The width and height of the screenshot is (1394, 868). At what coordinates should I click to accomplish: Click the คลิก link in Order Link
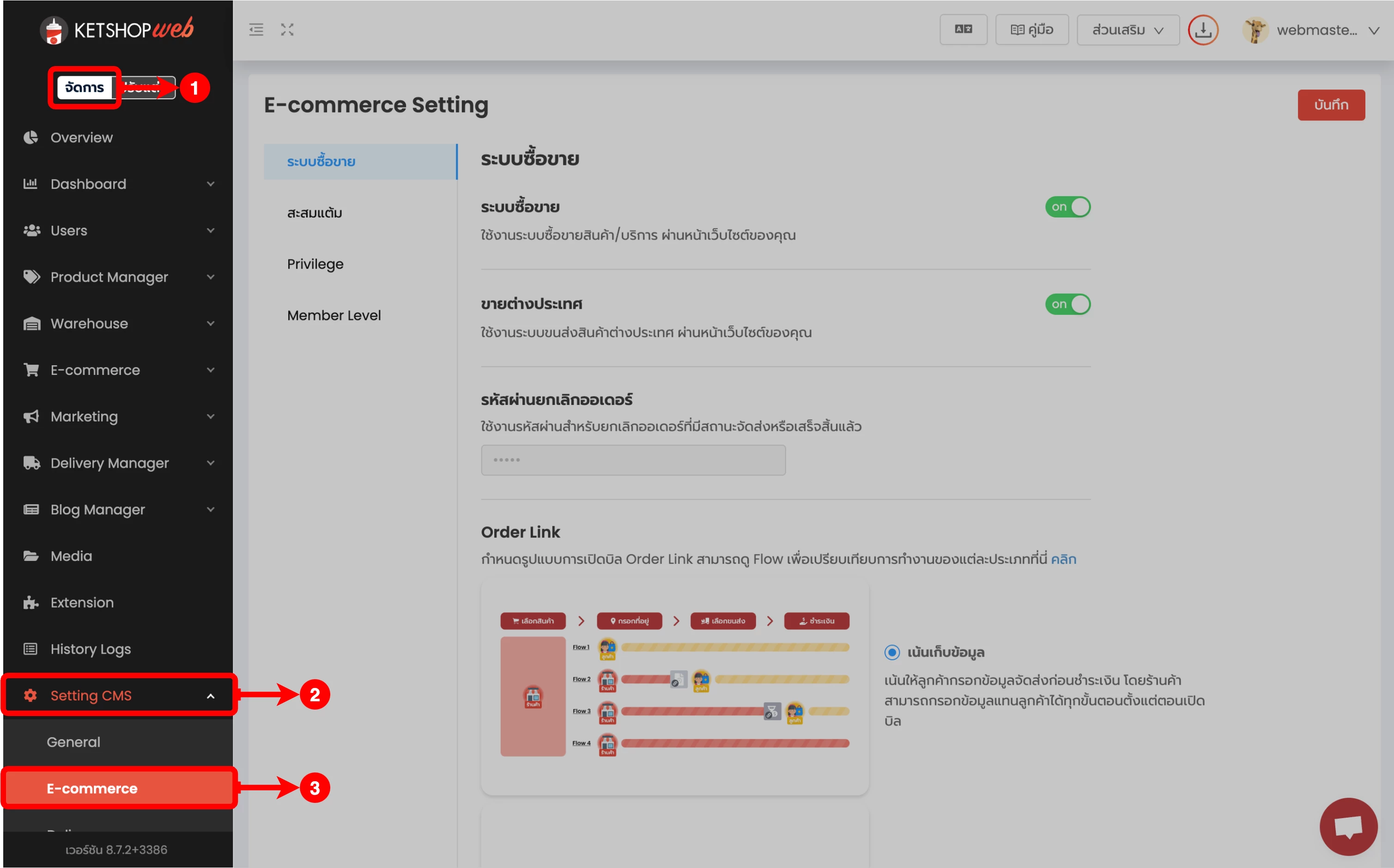tap(1063, 559)
